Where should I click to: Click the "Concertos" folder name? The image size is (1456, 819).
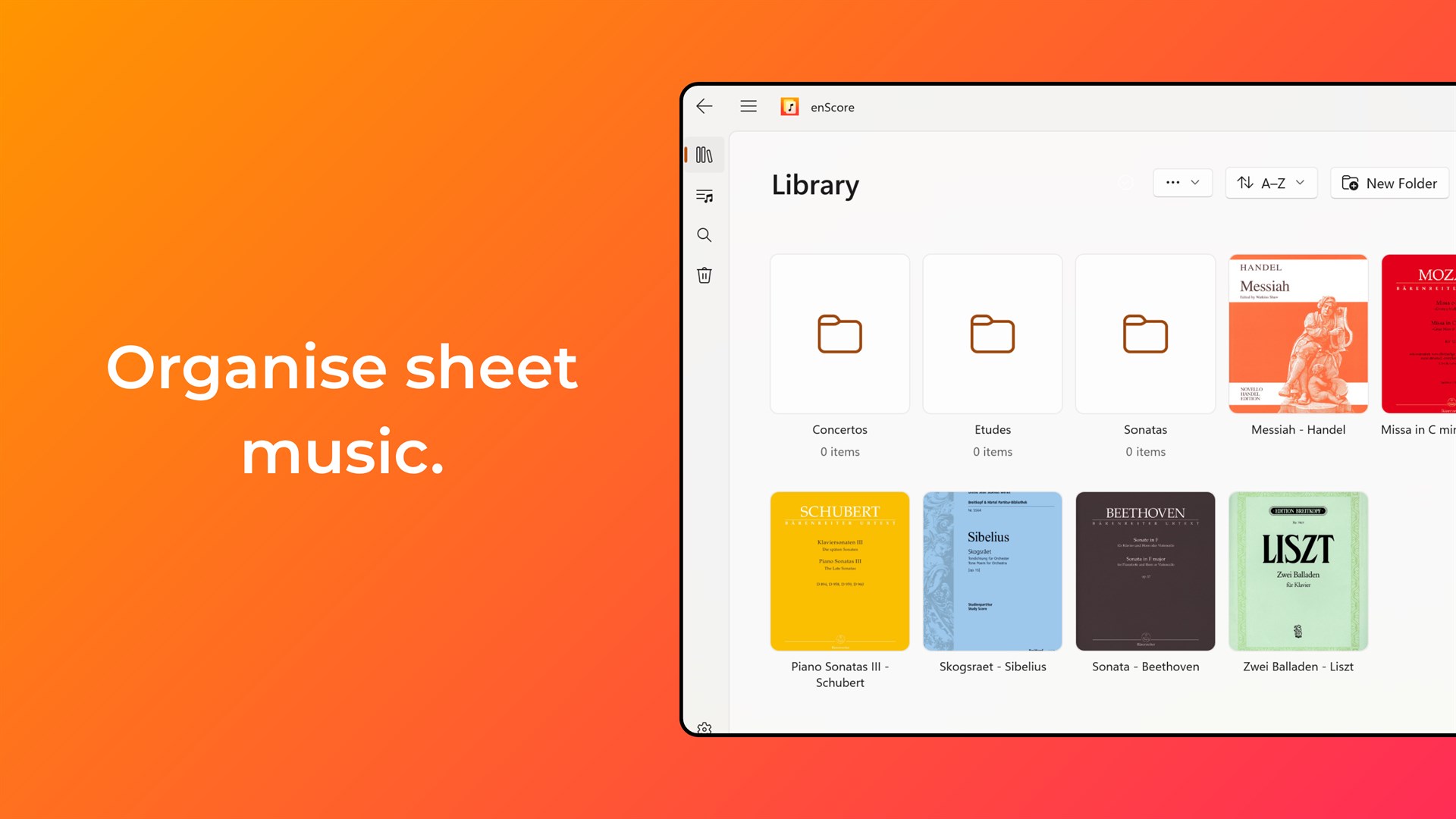(839, 429)
